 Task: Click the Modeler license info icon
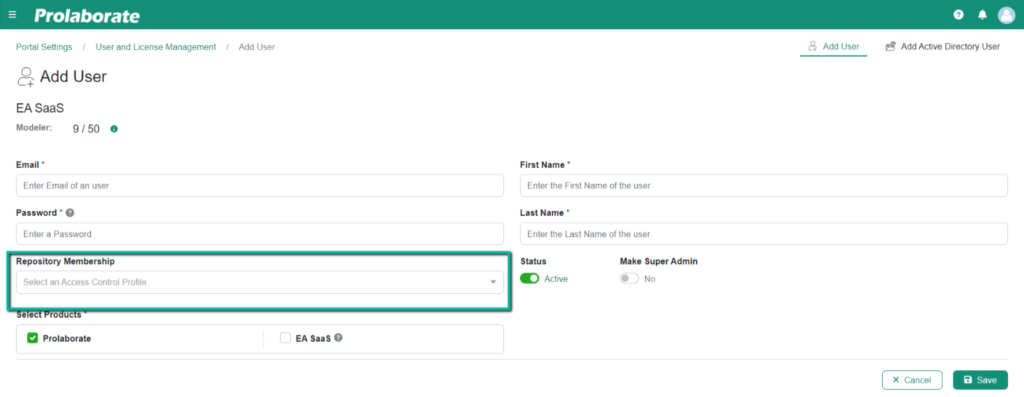[114, 129]
